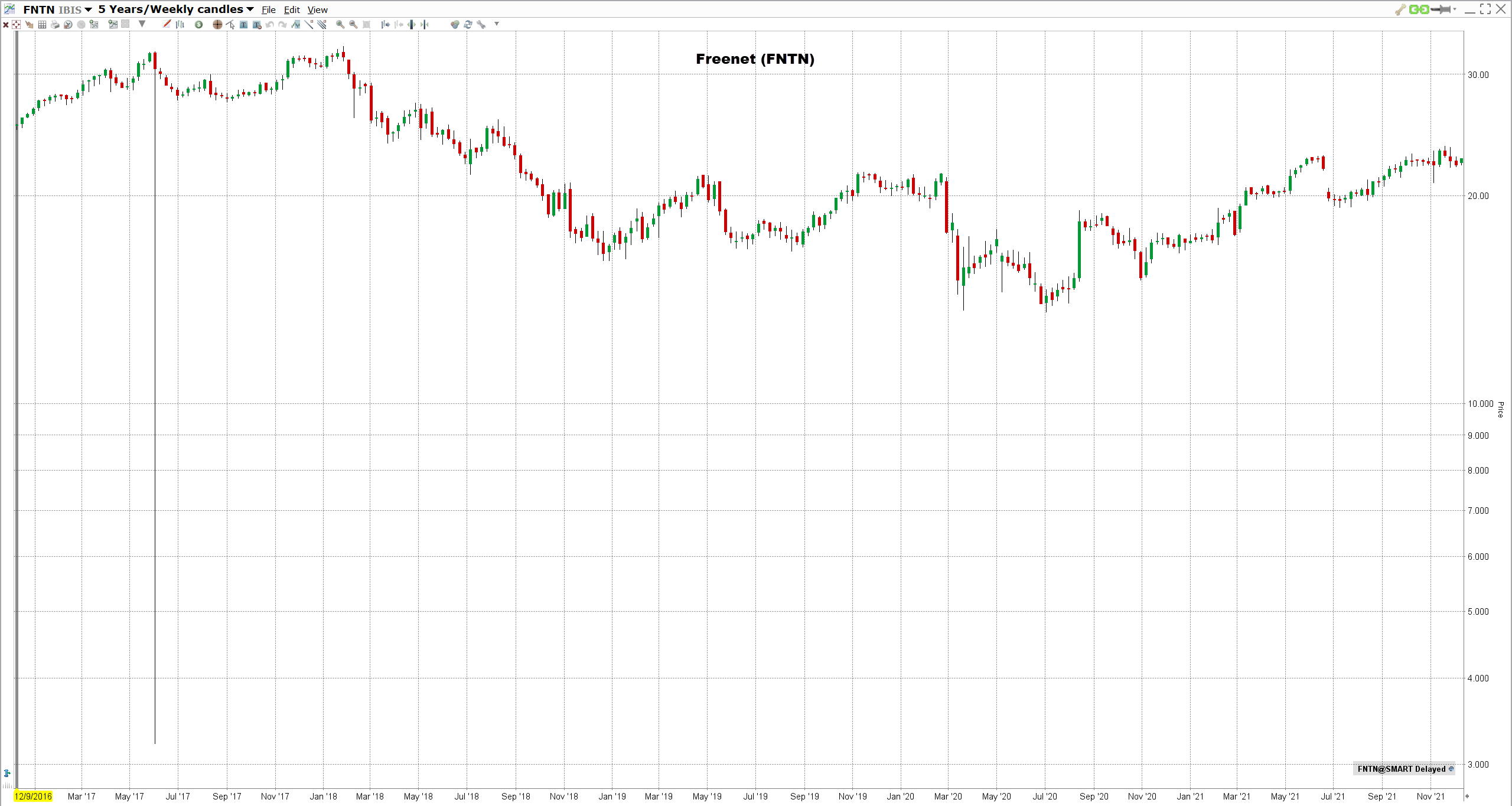Click the top-right wrench configure icon
This screenshot has height=806, width=1512.
(1400, 9)
